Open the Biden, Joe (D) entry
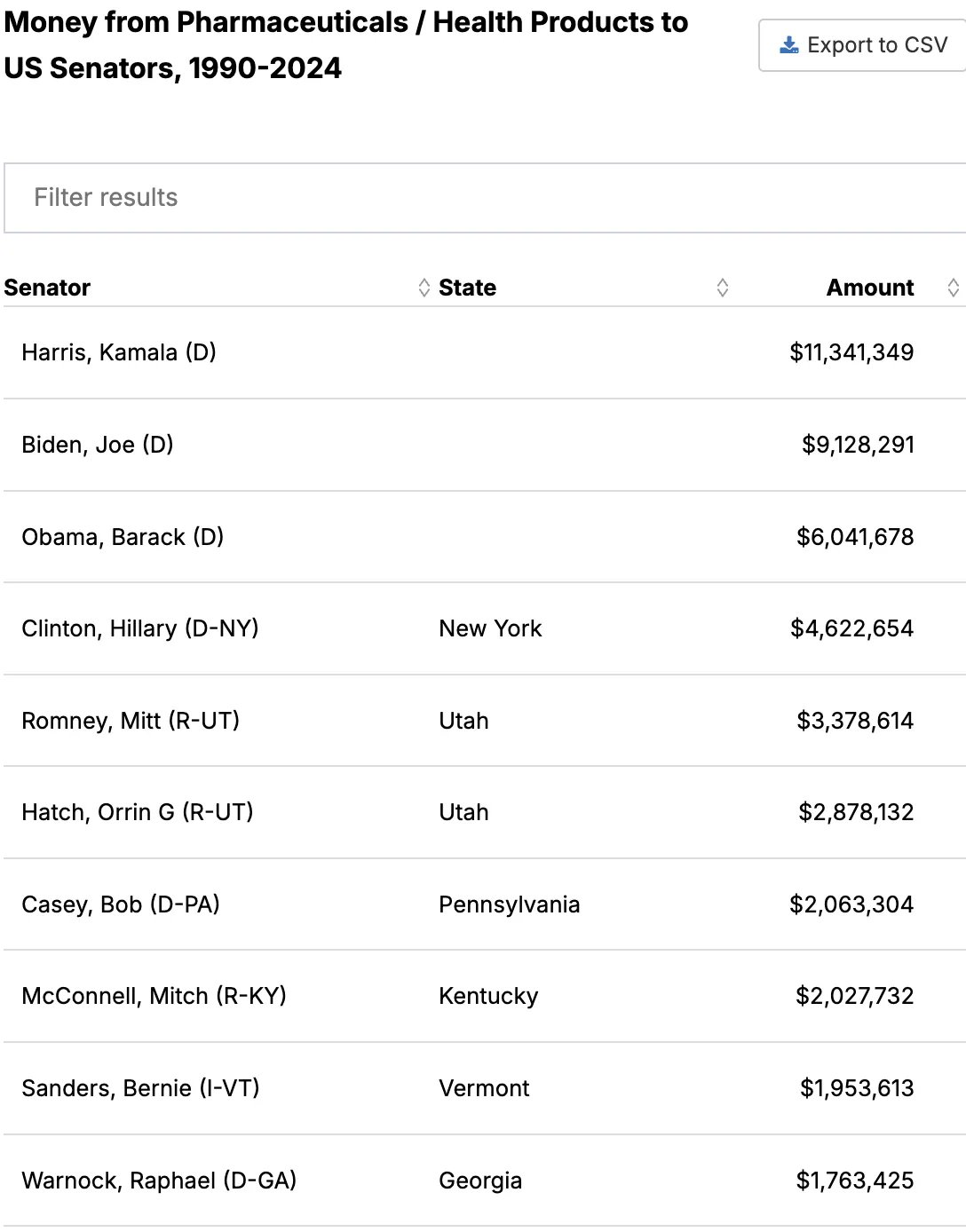 (98, 445)
